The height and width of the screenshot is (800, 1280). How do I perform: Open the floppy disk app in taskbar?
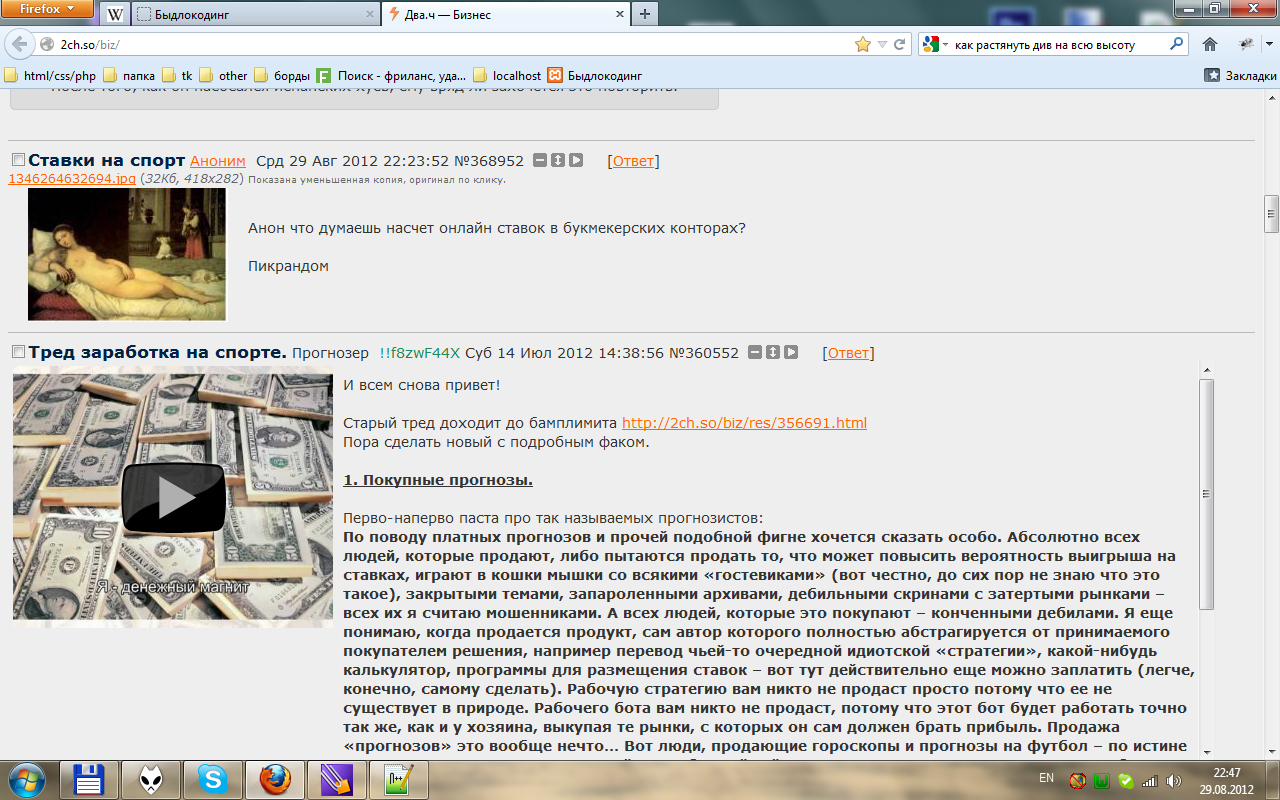click(89, 779)
